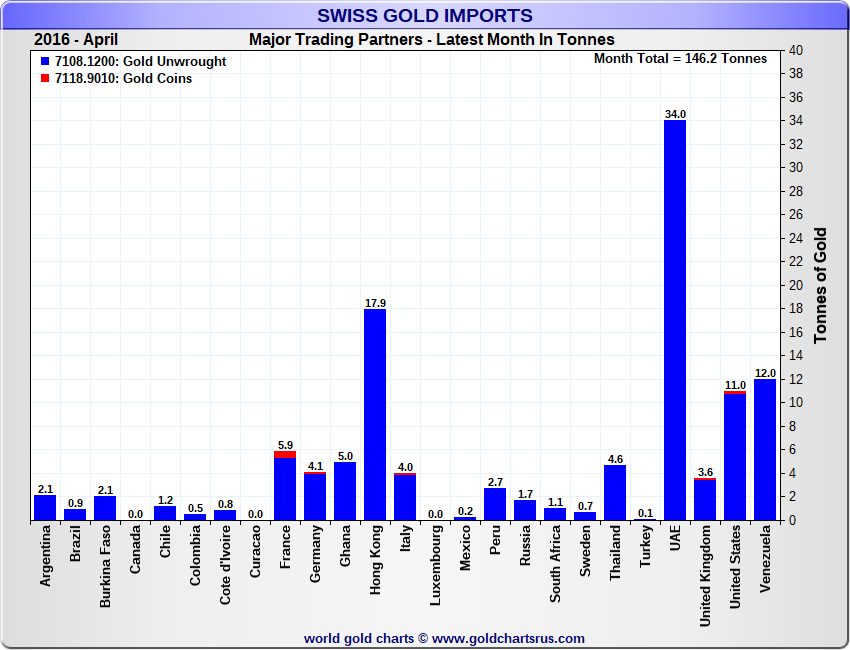Screen dimensions: 850x650
Task: Select the tall UAE bar
Action: click(x=675, y=320)
